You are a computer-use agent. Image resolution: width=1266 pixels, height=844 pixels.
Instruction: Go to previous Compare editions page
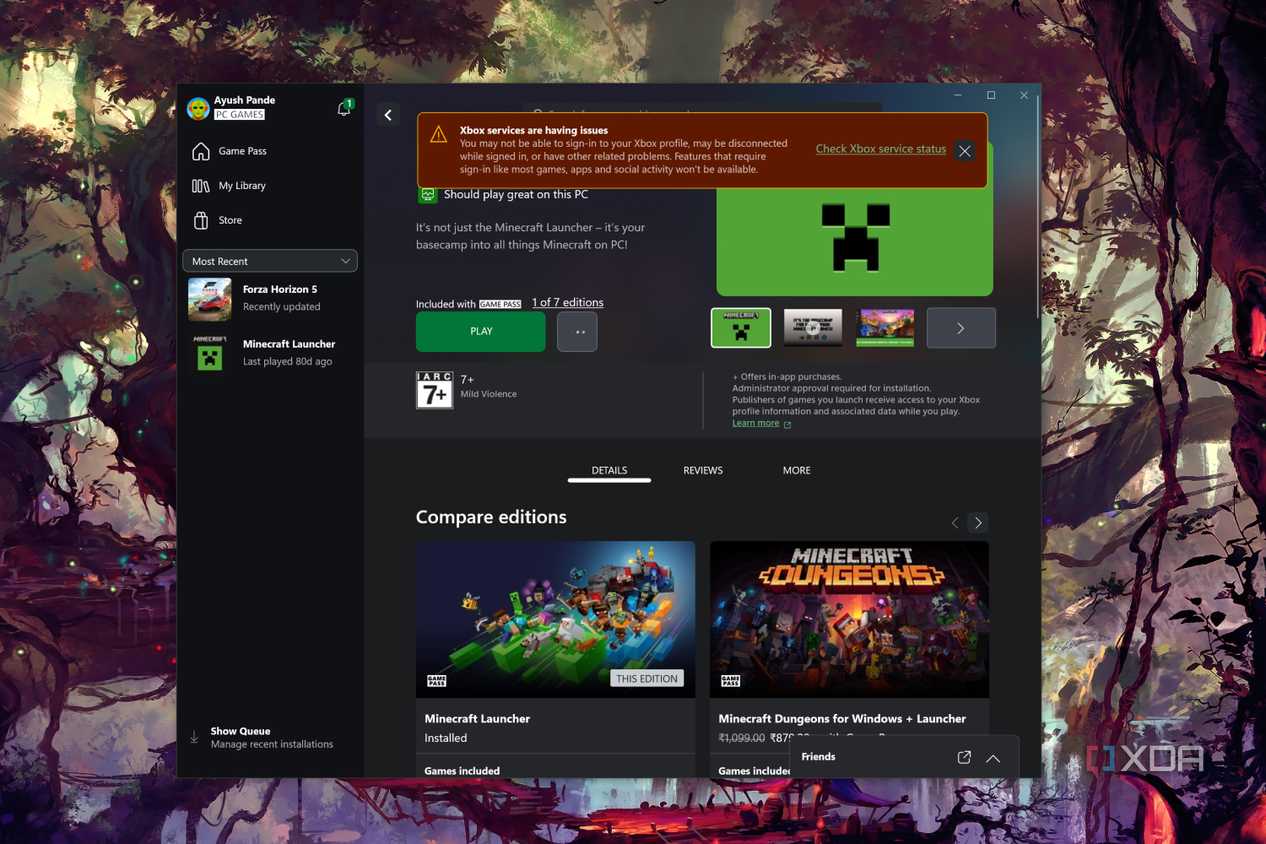(x=955, y=522)
